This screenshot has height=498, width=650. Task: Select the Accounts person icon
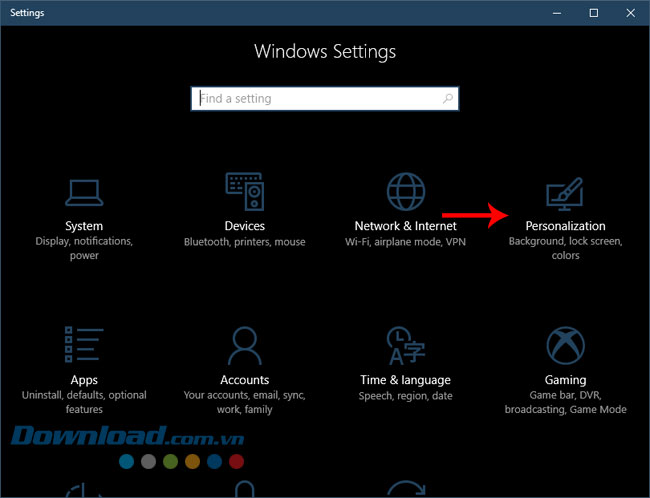coord(245,345)
